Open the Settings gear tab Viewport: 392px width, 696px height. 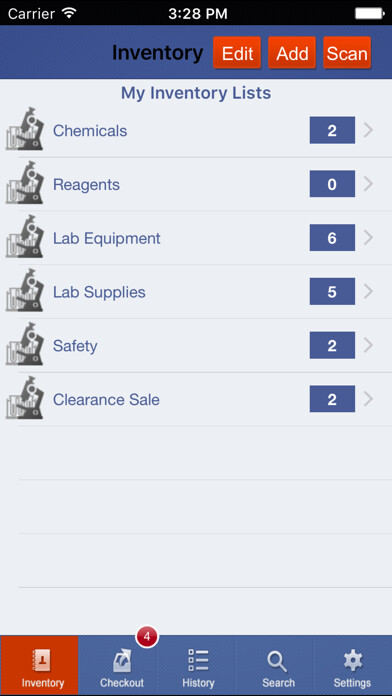click(353, 661)
